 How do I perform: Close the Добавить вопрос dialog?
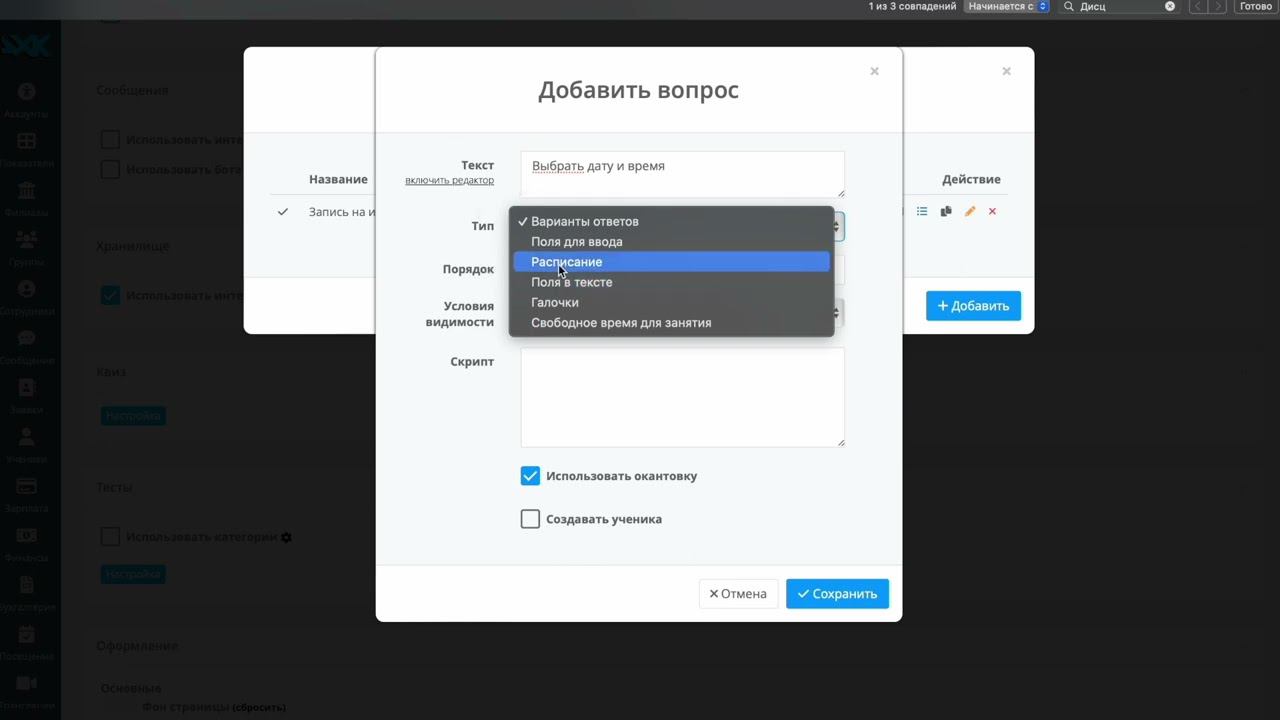(874, 71)
